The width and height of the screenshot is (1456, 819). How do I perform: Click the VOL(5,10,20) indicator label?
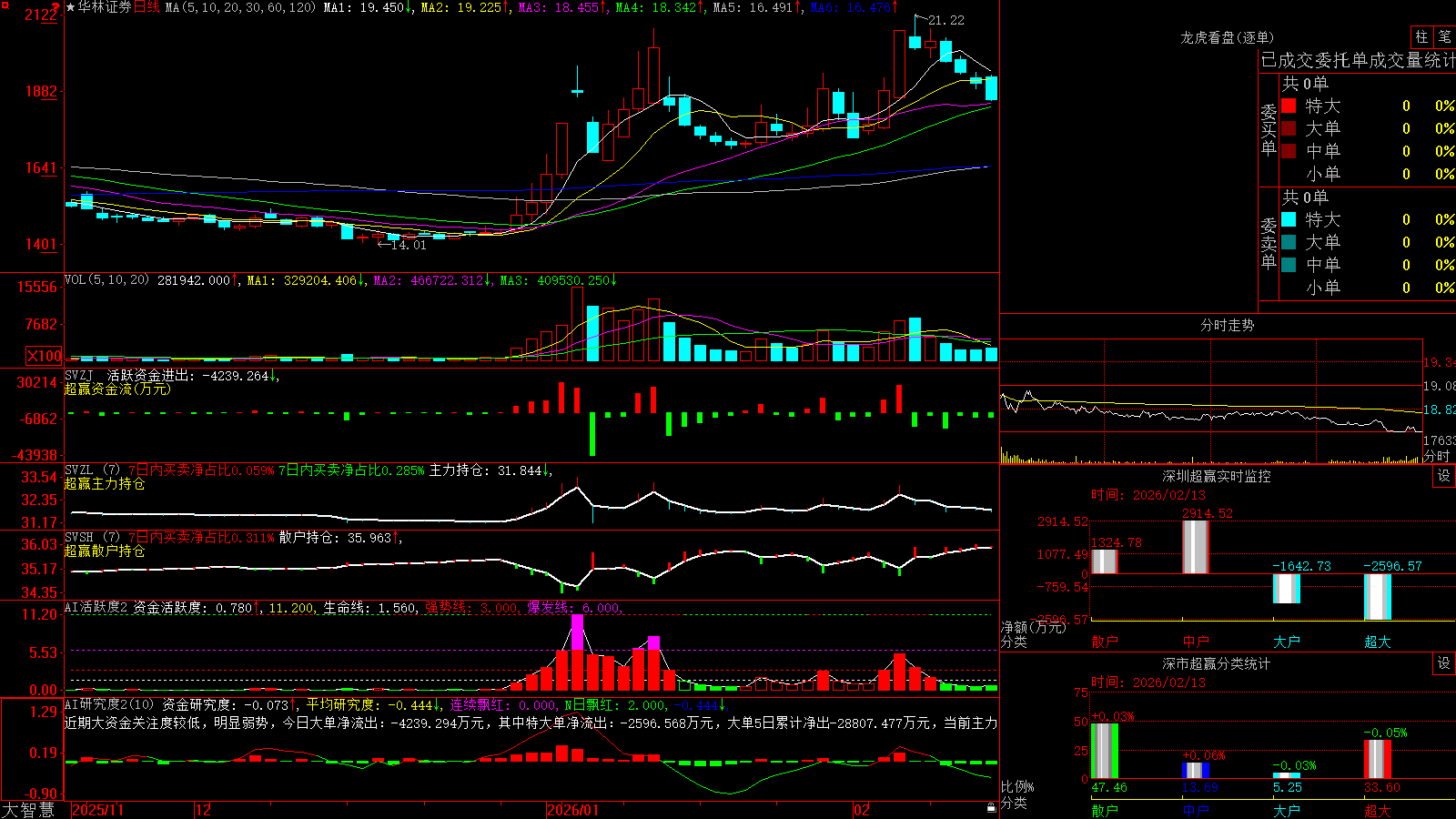[106, 279]
